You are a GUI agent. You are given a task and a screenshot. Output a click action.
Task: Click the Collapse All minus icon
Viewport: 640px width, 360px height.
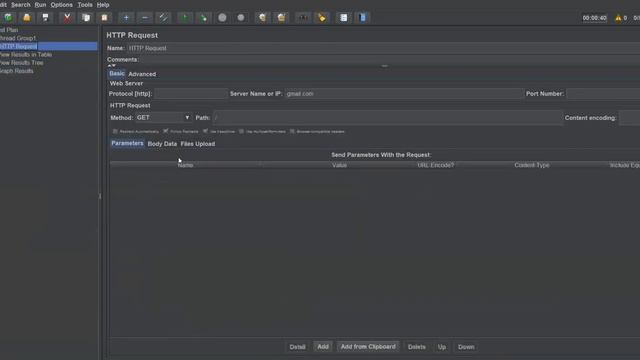[145, 18]
